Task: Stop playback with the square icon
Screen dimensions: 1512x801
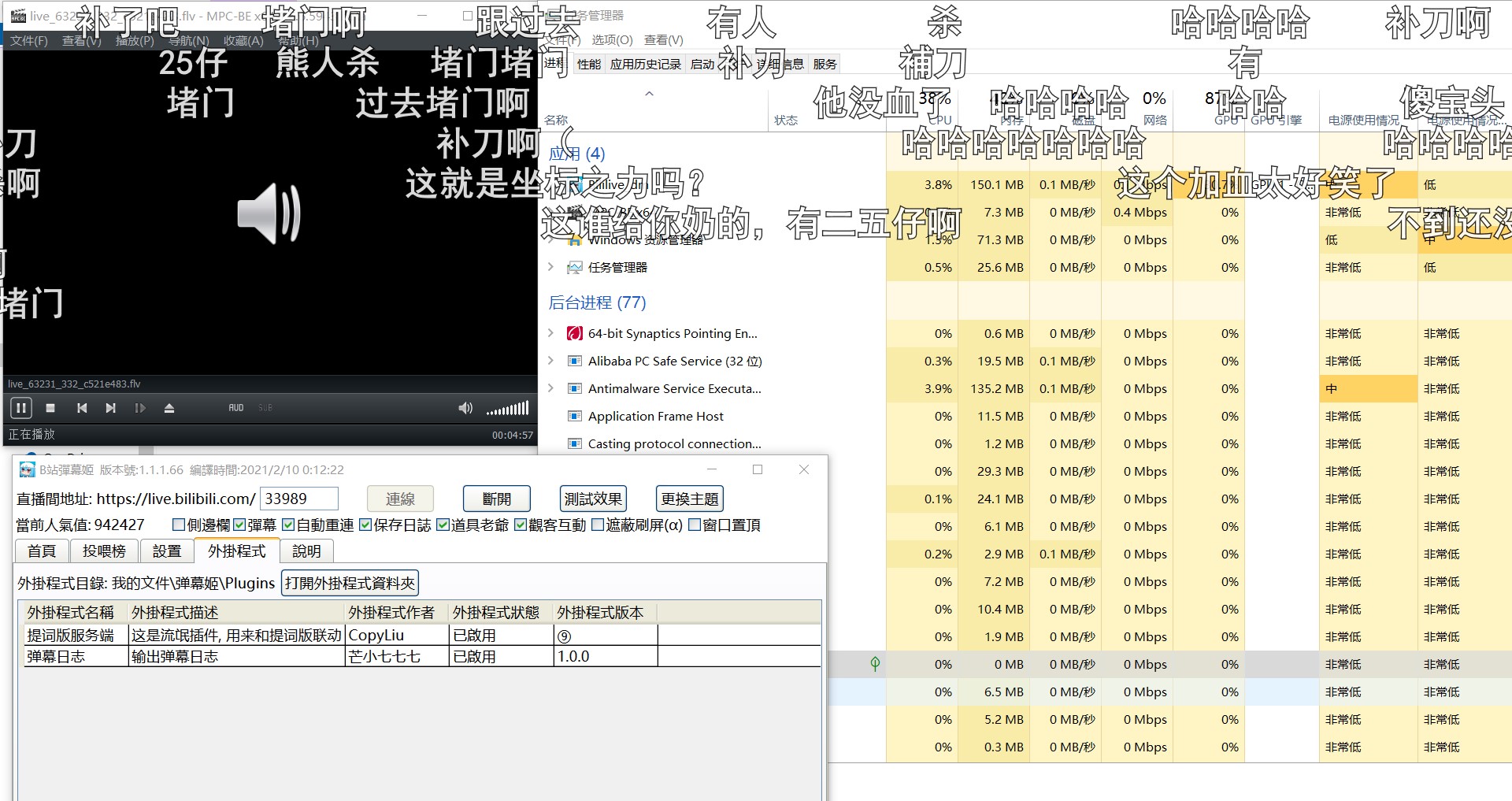Action: (x=50, y=408)
